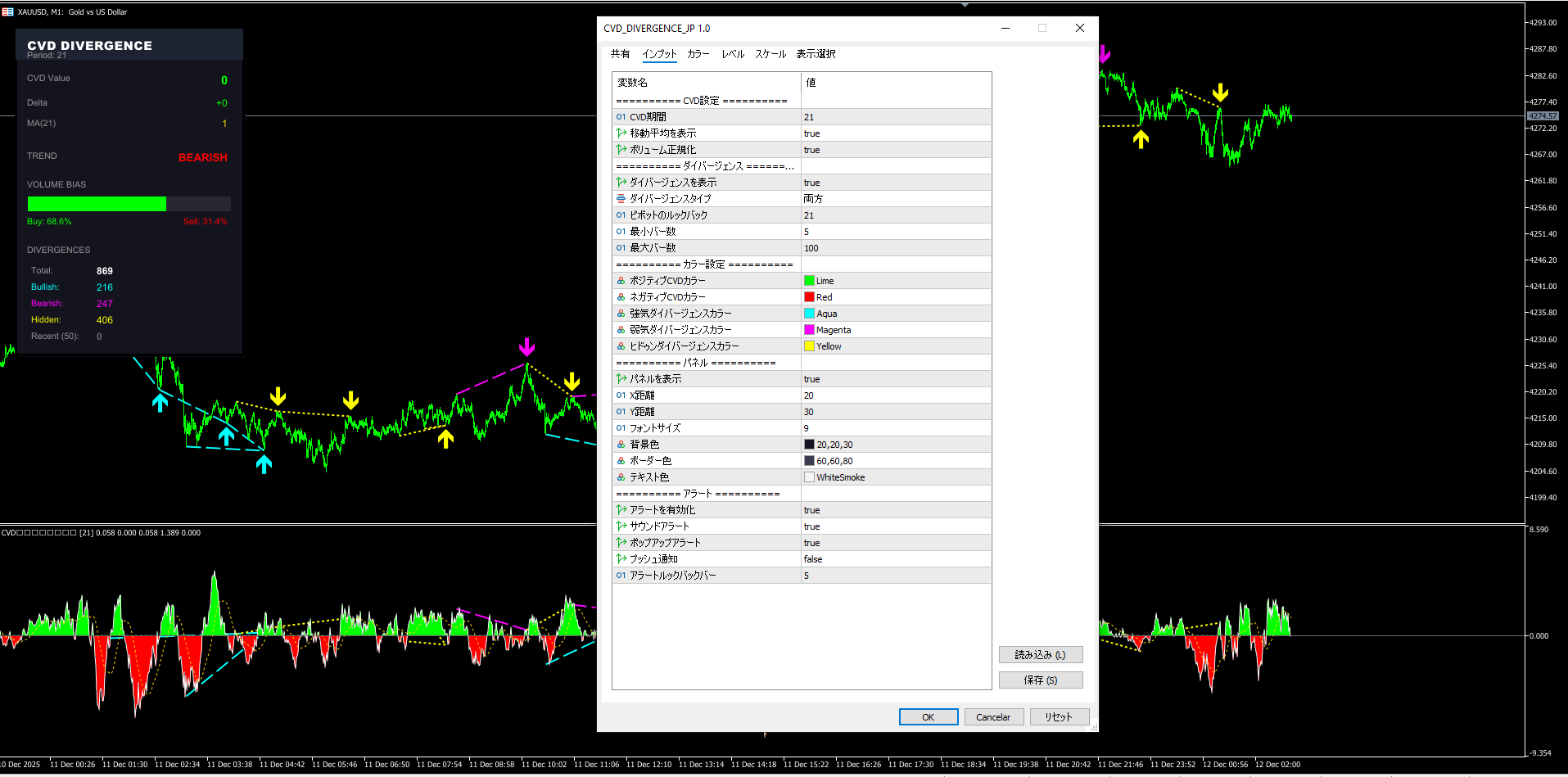Click the enum icon beside ダイバージェンスタイプ
This screenshot has height=777, width=1568.
pyautogui.click(x=621, y=199)
